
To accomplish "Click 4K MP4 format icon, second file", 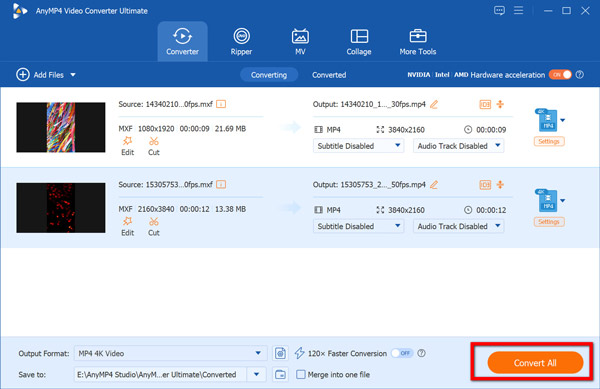I will click(x=547, y=200).
